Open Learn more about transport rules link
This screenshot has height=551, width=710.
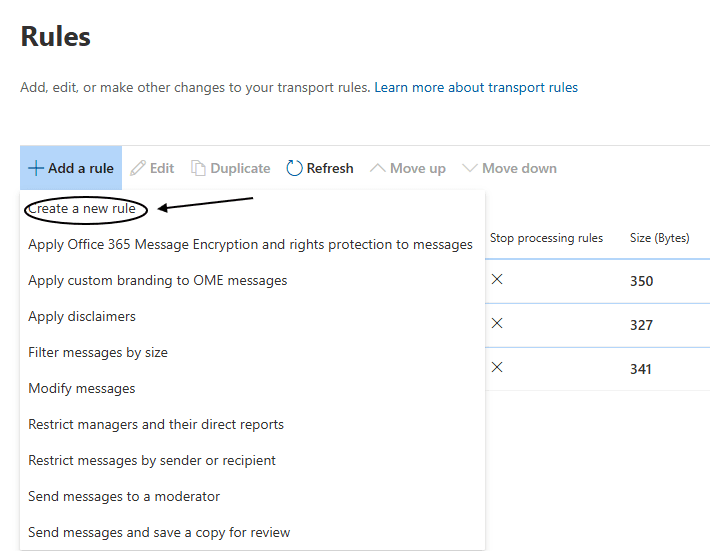(476, 87)
